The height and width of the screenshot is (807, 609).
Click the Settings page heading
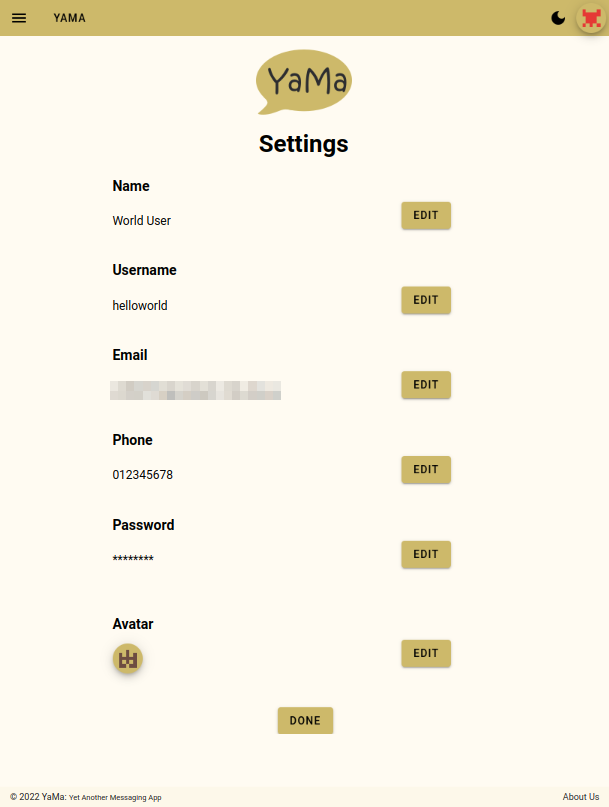click(304, 144)
